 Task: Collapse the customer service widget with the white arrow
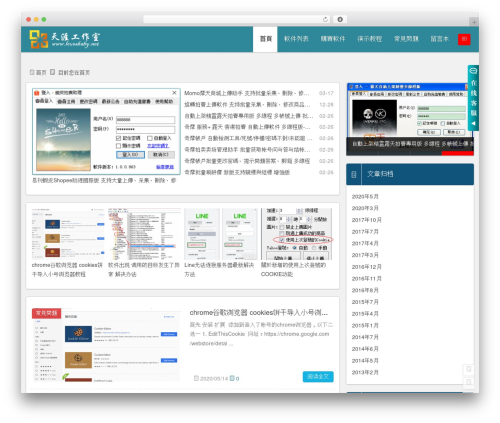[473, 123]
